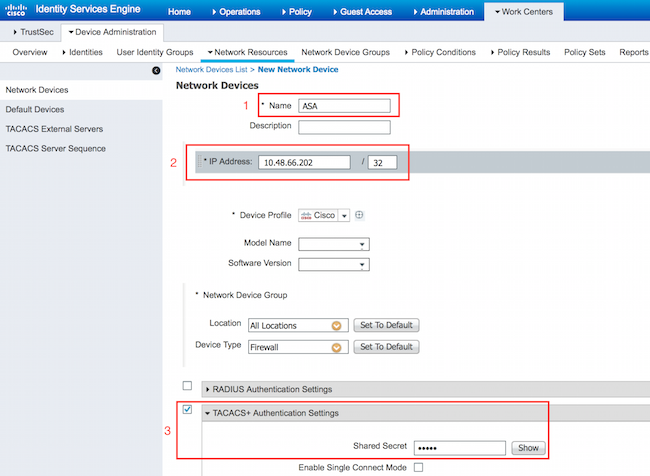Click the Device Type field Firewall
Image resolution: width=650 pixels, height=476 pixels.
pos(298,347)
